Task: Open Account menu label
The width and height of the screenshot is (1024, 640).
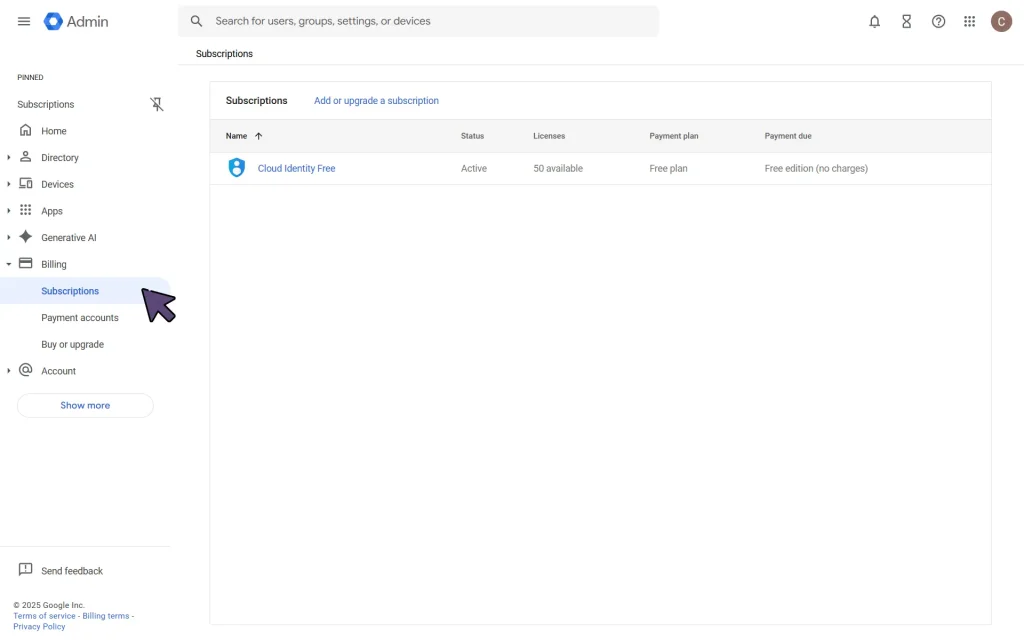Action: coord(58,371)
